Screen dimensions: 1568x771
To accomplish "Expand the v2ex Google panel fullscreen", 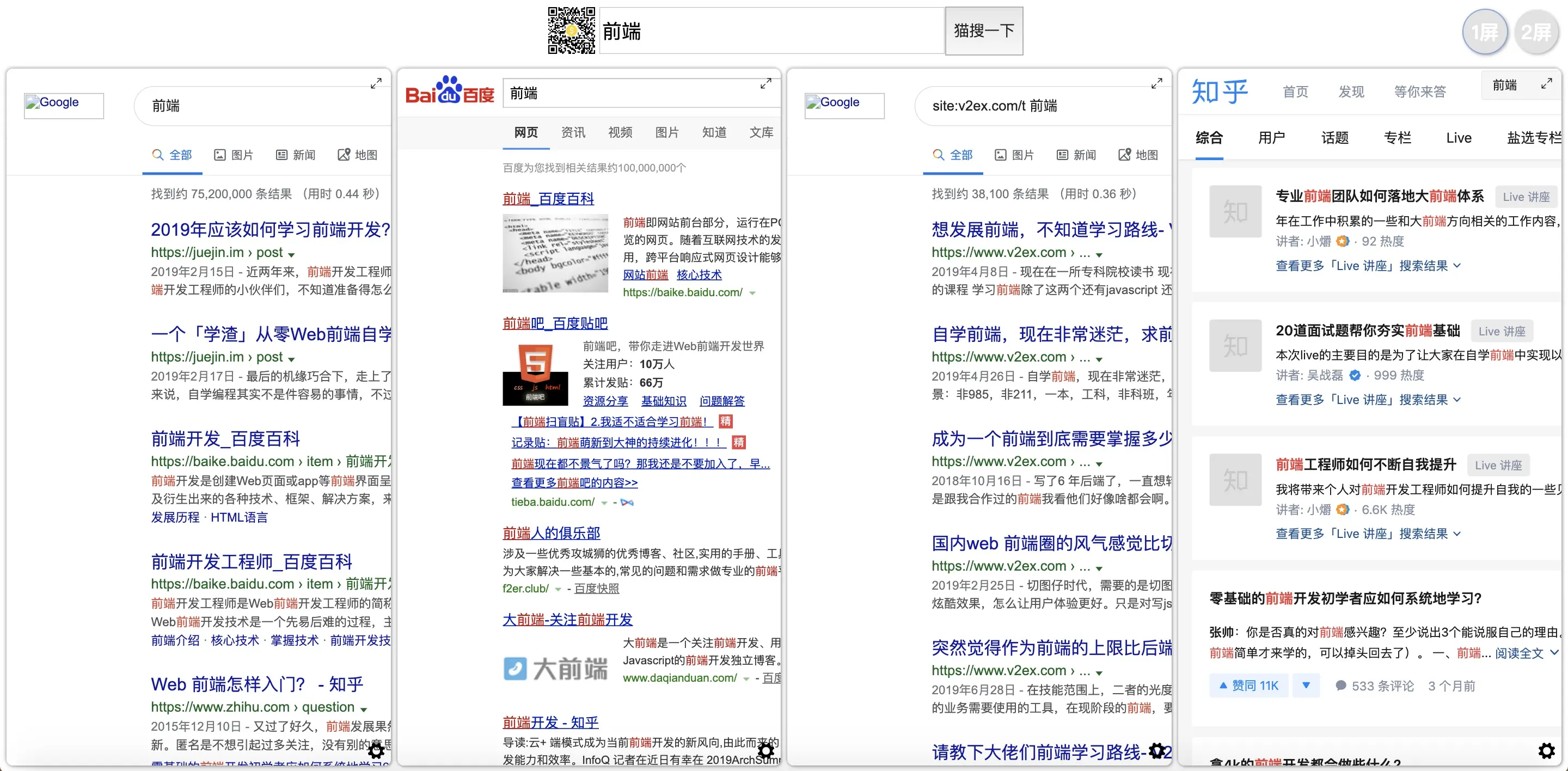I will click(x=1156, y=83).
